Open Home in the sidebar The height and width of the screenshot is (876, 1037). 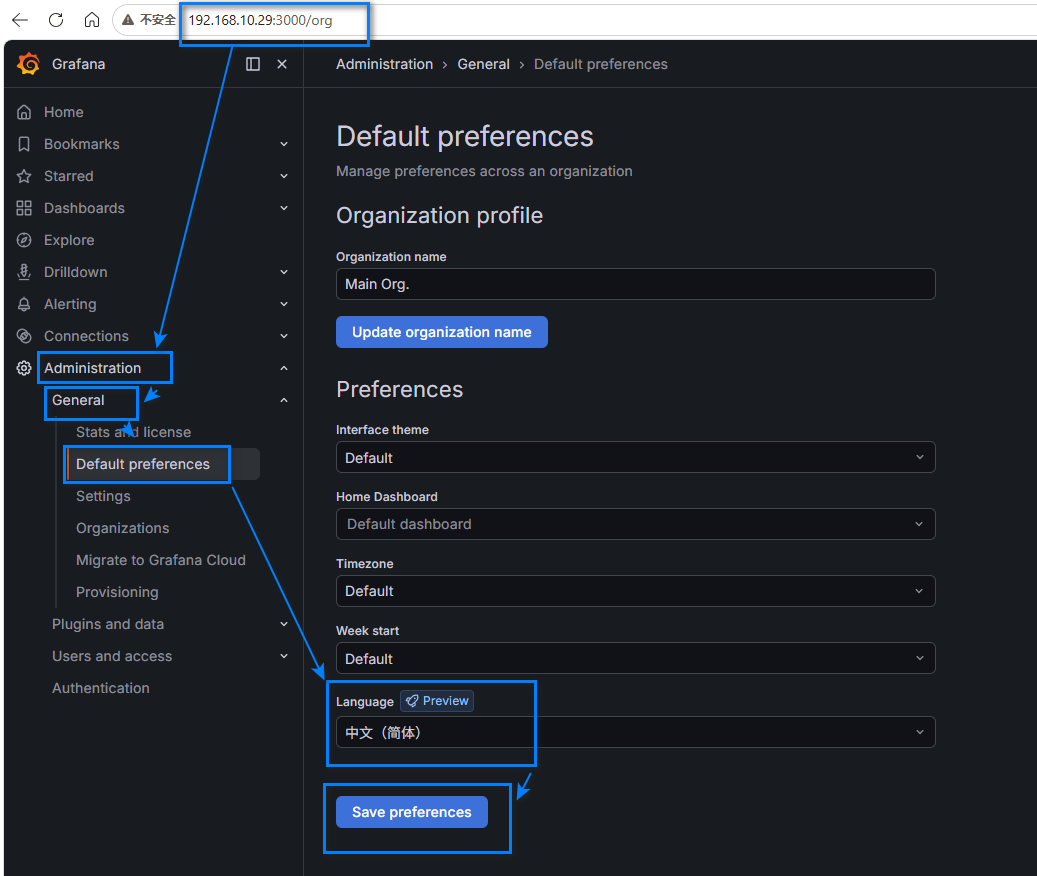pos(63,112)
